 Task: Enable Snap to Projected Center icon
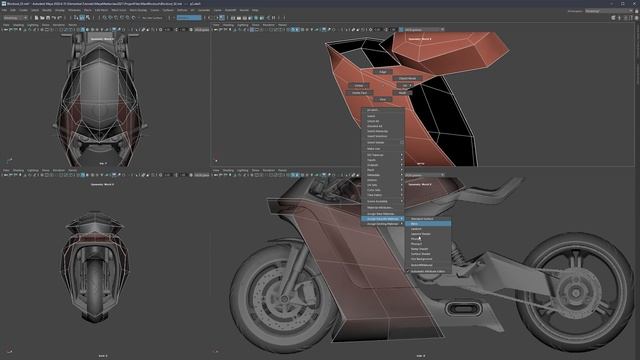[x=122, y=18]
